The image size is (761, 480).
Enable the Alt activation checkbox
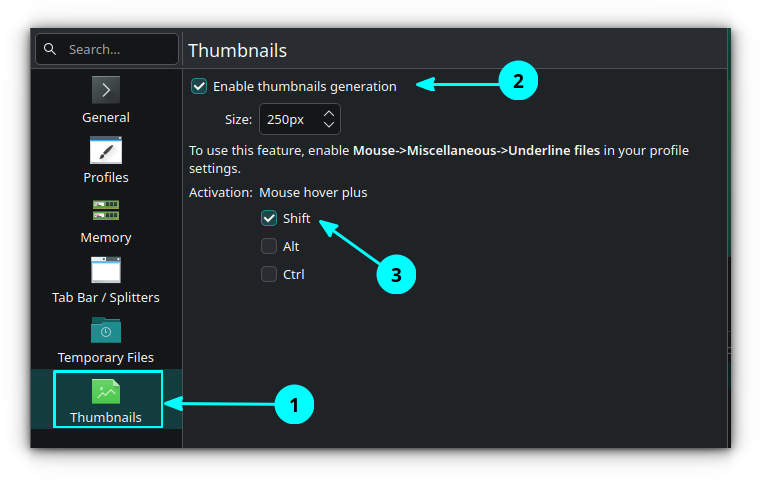click(269, 246)
